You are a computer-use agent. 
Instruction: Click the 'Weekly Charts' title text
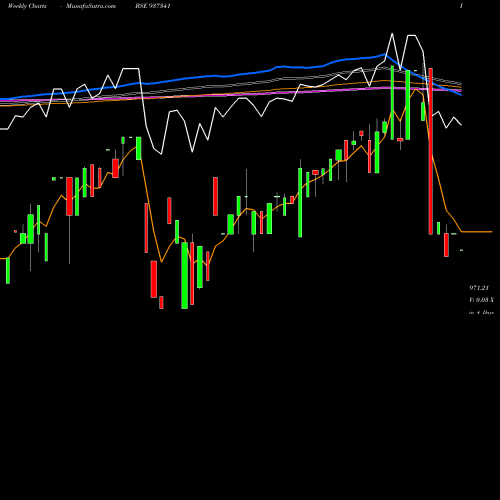click(x=27, y=6)
